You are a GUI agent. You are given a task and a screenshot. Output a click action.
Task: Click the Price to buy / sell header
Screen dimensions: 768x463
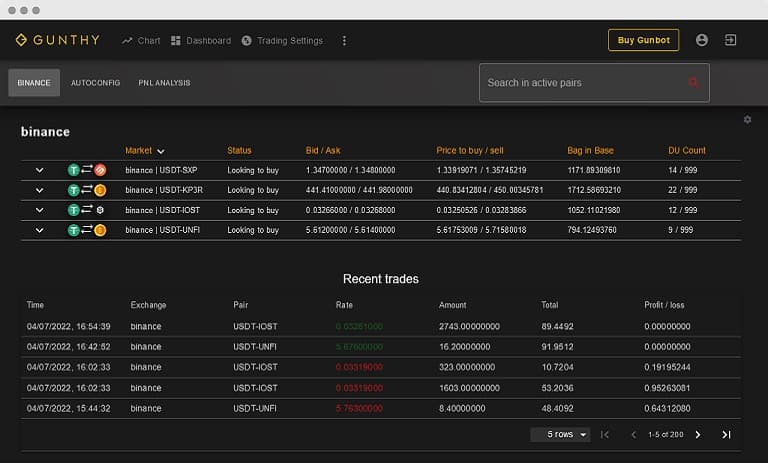click(x=470, y=151)
